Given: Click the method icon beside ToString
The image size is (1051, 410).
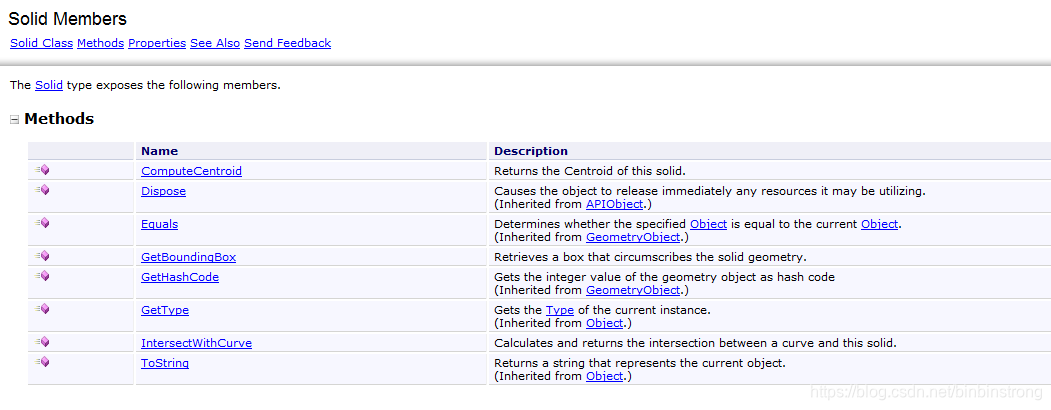Looking at the screenshot, I should (43, 362).
